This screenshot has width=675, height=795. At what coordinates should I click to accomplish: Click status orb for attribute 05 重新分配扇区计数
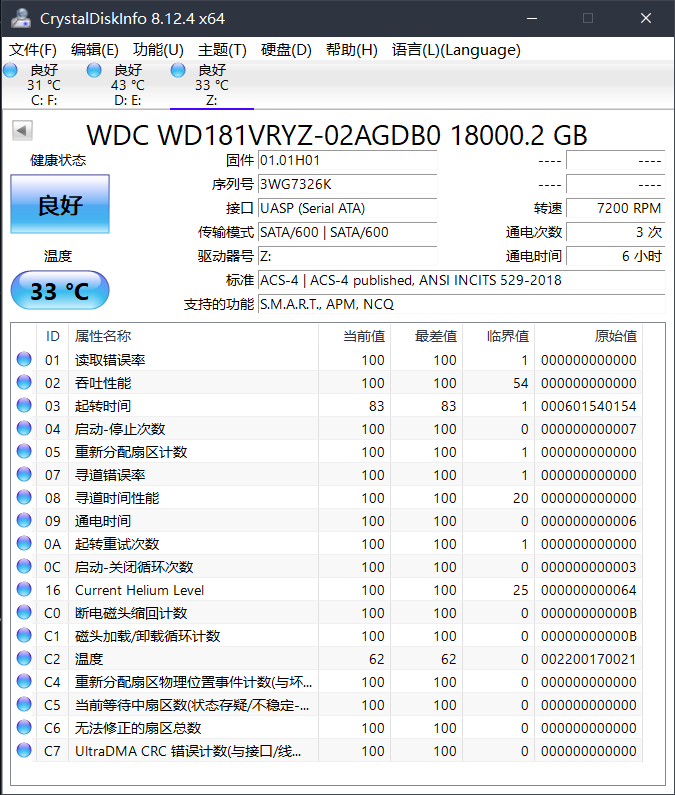24,451
